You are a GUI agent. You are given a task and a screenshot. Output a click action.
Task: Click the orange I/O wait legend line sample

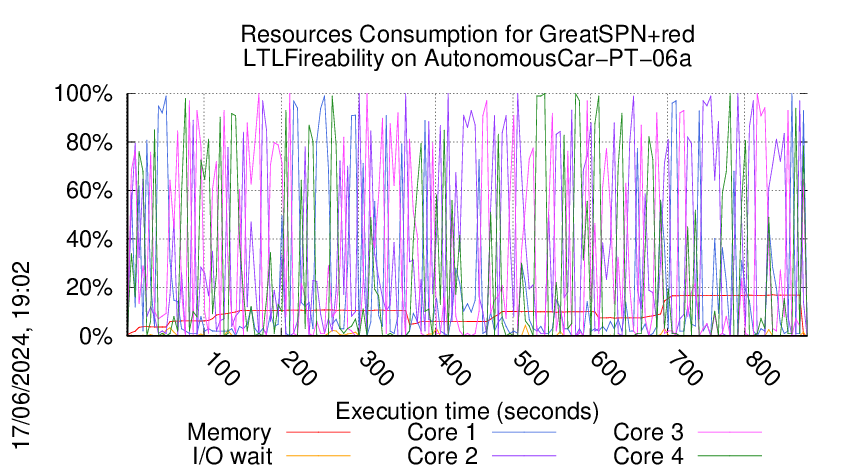(x=318, y=456)
